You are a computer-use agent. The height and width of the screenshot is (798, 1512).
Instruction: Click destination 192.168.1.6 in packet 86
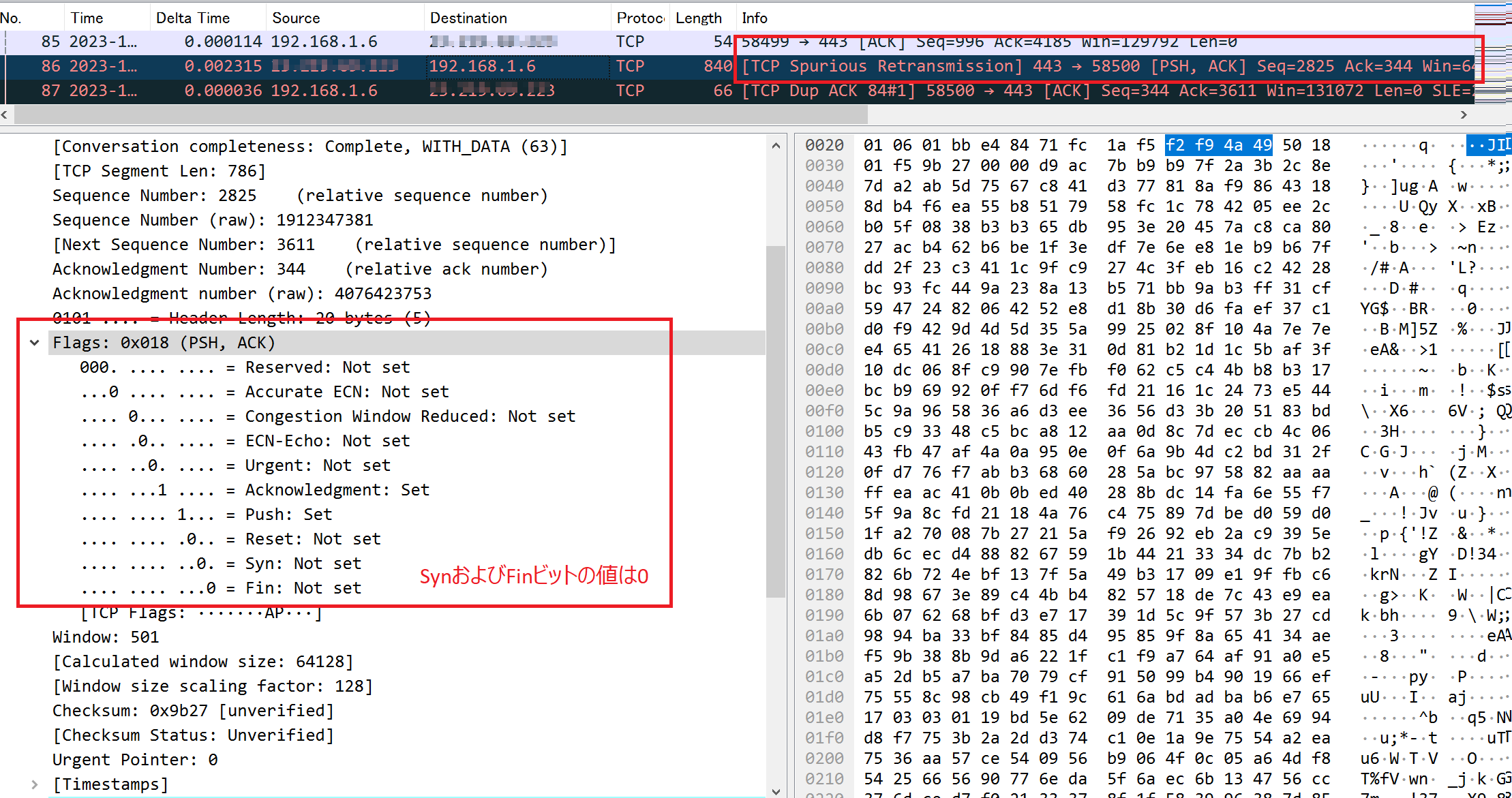(x=482, y=66)
